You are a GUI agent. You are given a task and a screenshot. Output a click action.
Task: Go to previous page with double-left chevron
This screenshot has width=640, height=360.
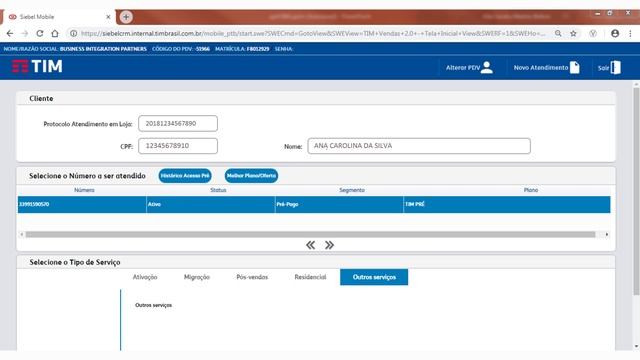(311, 245)
